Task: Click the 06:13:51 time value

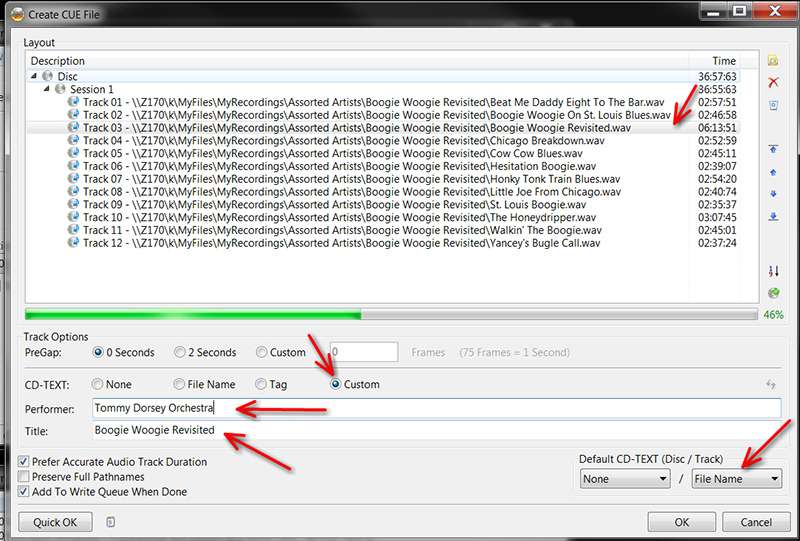Action: click(x=717, y=128)
